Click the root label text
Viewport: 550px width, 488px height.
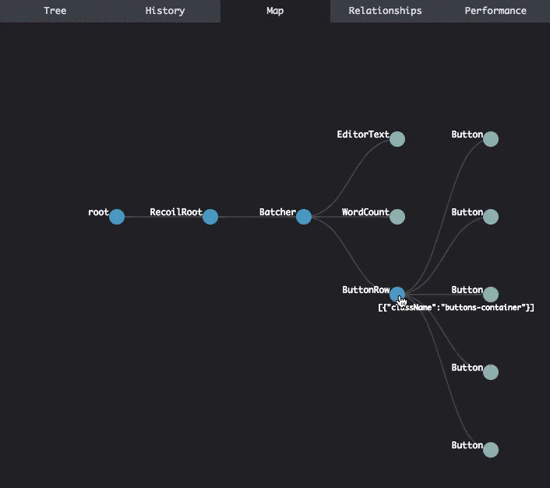(x=98, y=212)
